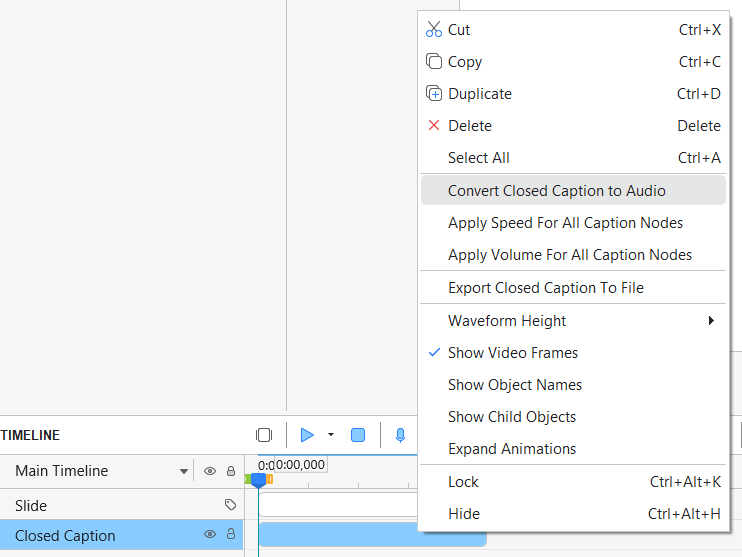Select the Slide time bar
The width and height of the screenshot is (742, 557).
coord(338,504)
